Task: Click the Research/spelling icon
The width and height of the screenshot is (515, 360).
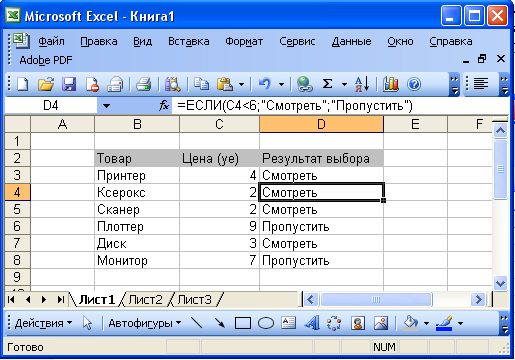Action: 173,84
